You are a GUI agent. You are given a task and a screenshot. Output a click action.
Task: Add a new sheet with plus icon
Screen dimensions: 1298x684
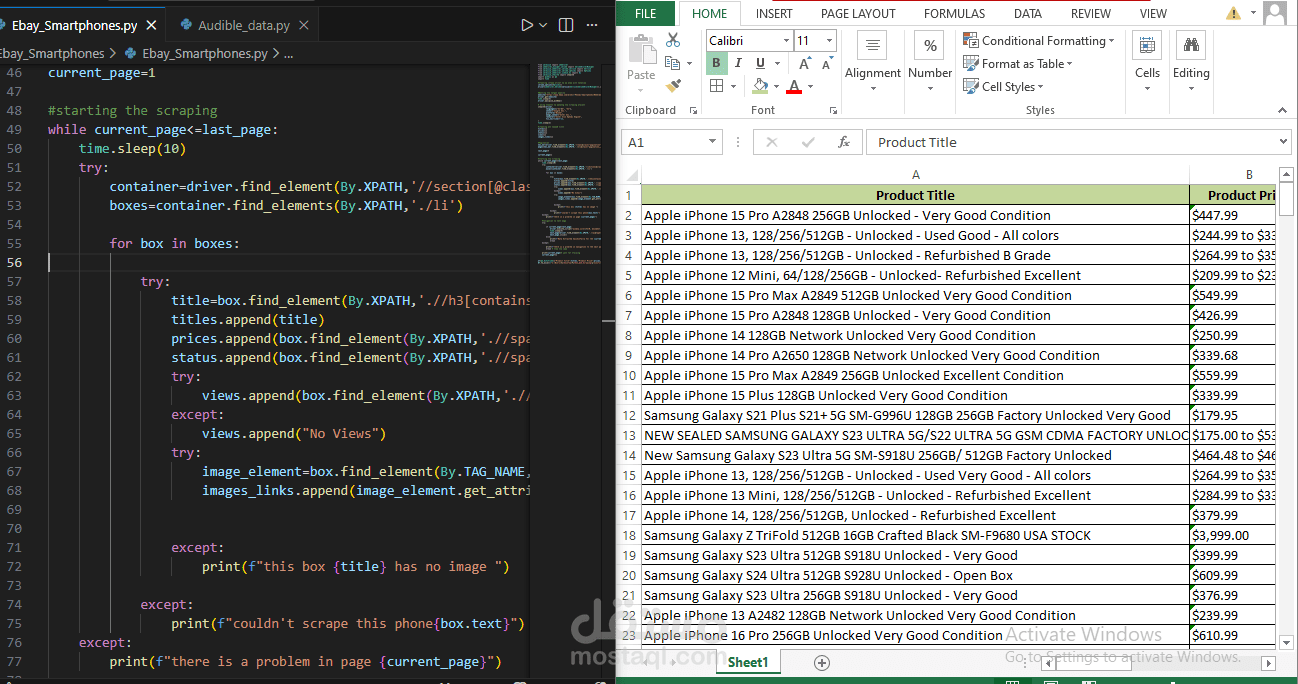click(822, 662)
